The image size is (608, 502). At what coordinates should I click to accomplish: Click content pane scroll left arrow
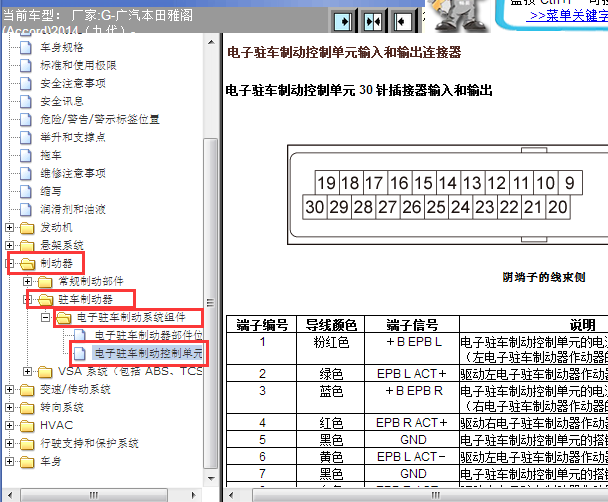[x=231, y=495]
